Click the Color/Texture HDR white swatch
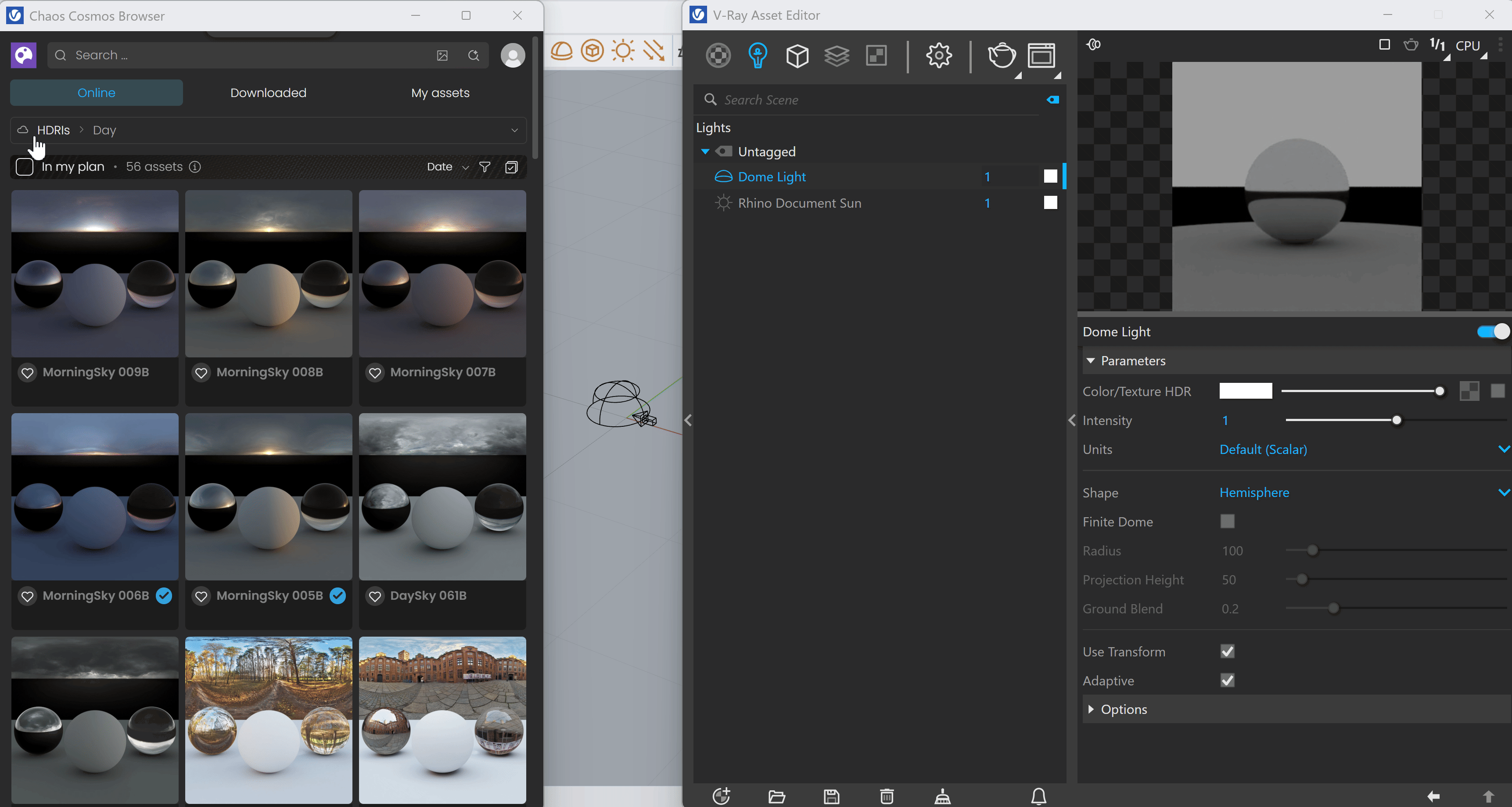The width and height of the screenshot is (1512, 807). (x=1246, y=391)
